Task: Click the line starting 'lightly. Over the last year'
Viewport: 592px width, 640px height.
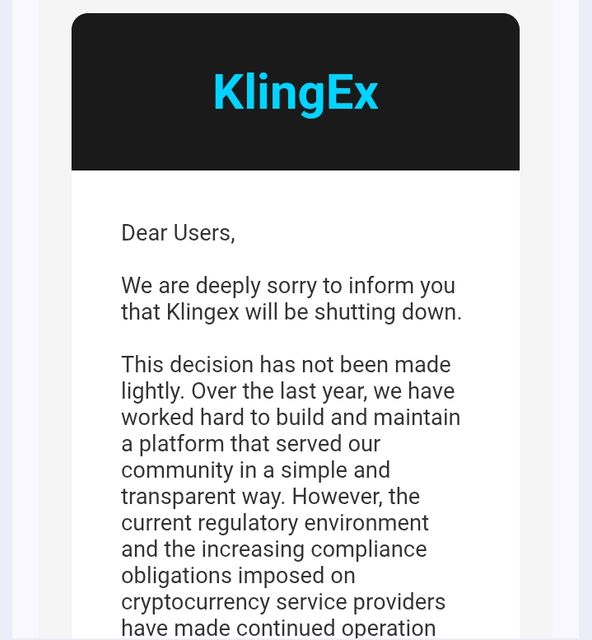Action: (x=288, y=391)
